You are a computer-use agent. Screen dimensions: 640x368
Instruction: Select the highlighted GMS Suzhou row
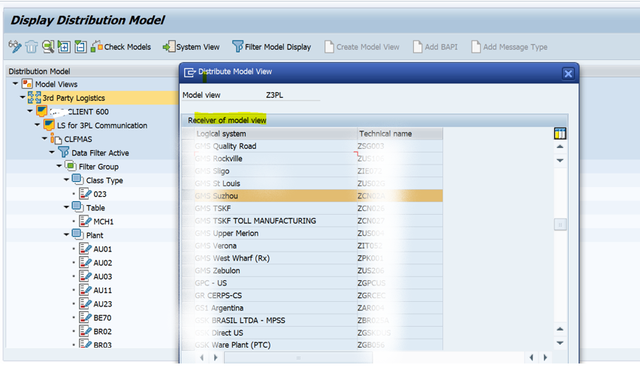pos(312,196)
